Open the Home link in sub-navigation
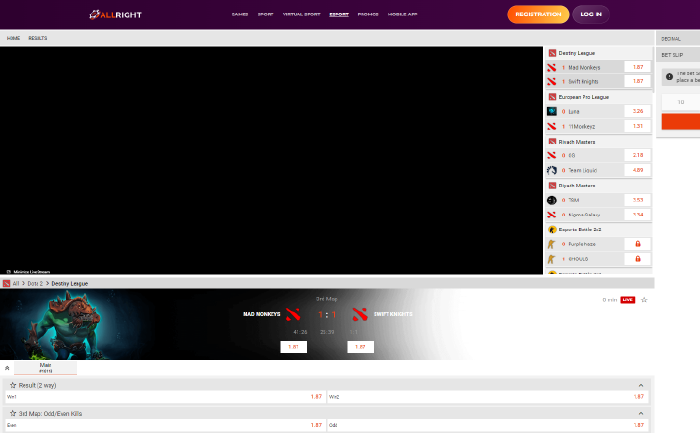Viewport: 700px width, 433px height. click(x=13, y=38)
